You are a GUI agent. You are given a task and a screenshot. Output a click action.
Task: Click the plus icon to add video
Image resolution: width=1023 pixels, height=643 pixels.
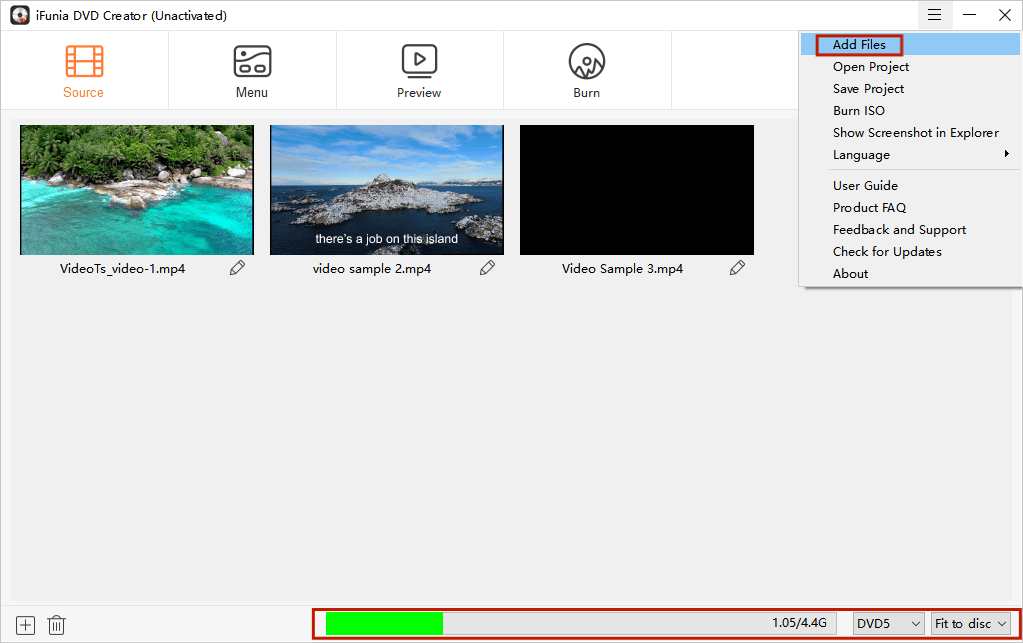pyautogui.click(x=26, y=625)
